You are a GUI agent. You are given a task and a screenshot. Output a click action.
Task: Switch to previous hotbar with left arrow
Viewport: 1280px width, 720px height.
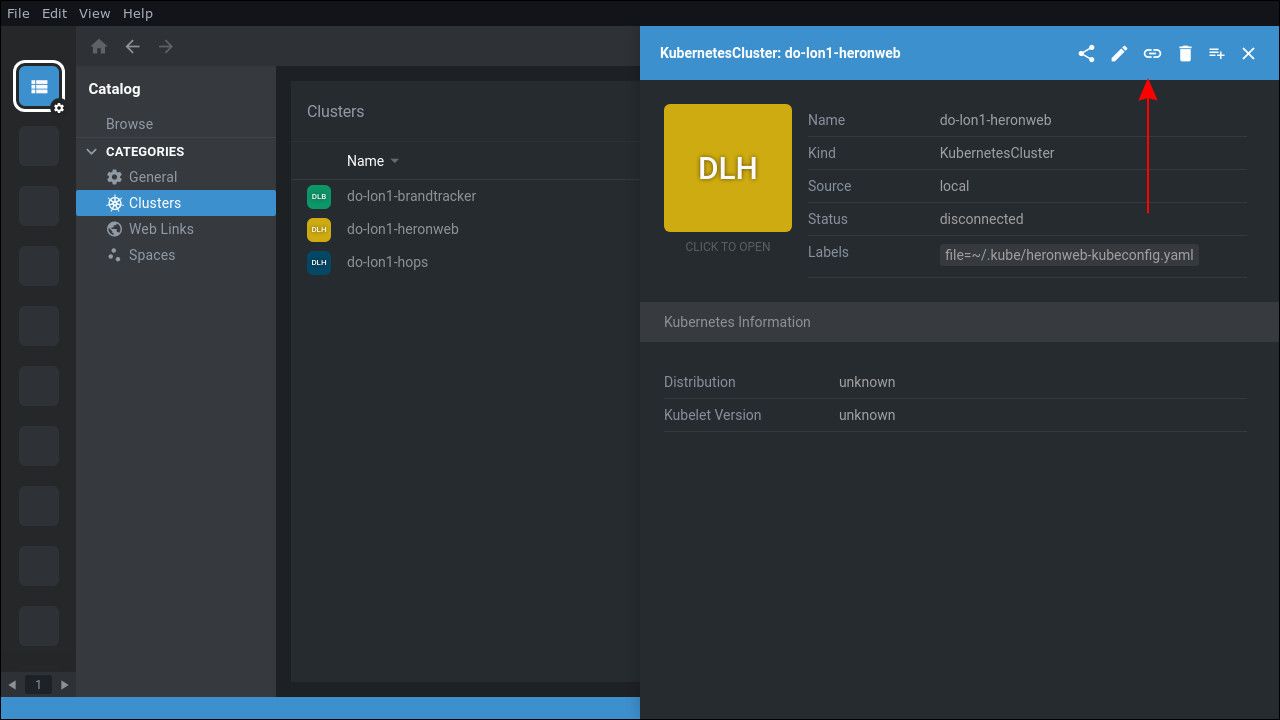(x=12, y=685)
